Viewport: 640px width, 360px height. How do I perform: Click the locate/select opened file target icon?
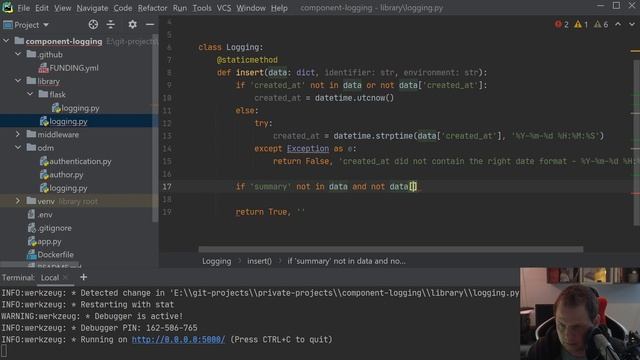click(93, 24)
